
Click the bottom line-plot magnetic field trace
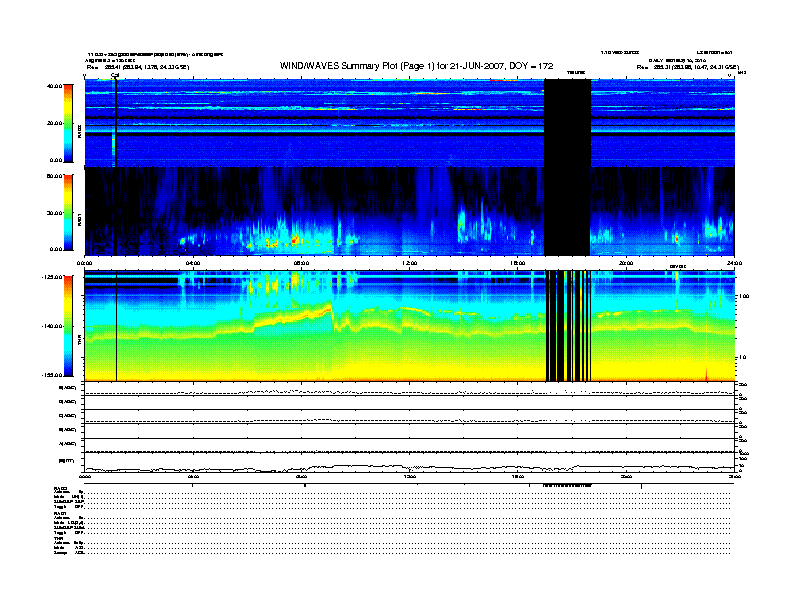(409, 467)
